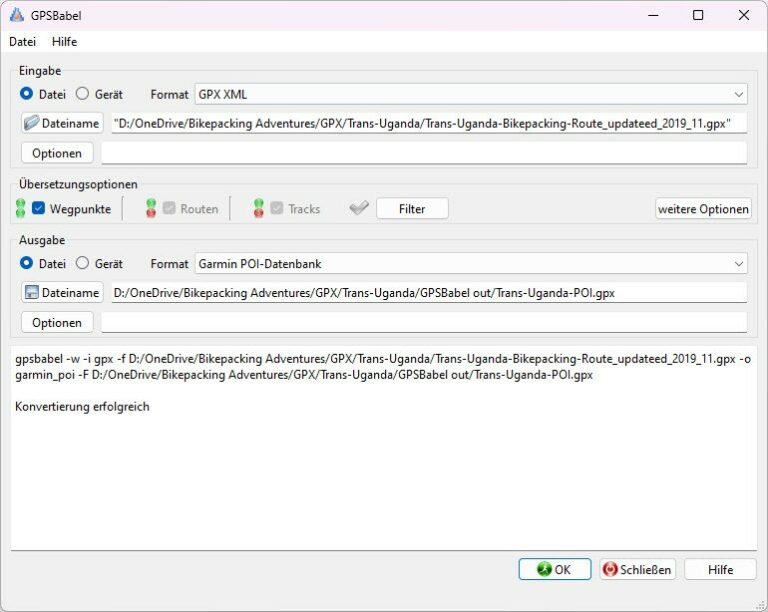Click the GPSBabel app icon in title bar

tap(16, 15)
